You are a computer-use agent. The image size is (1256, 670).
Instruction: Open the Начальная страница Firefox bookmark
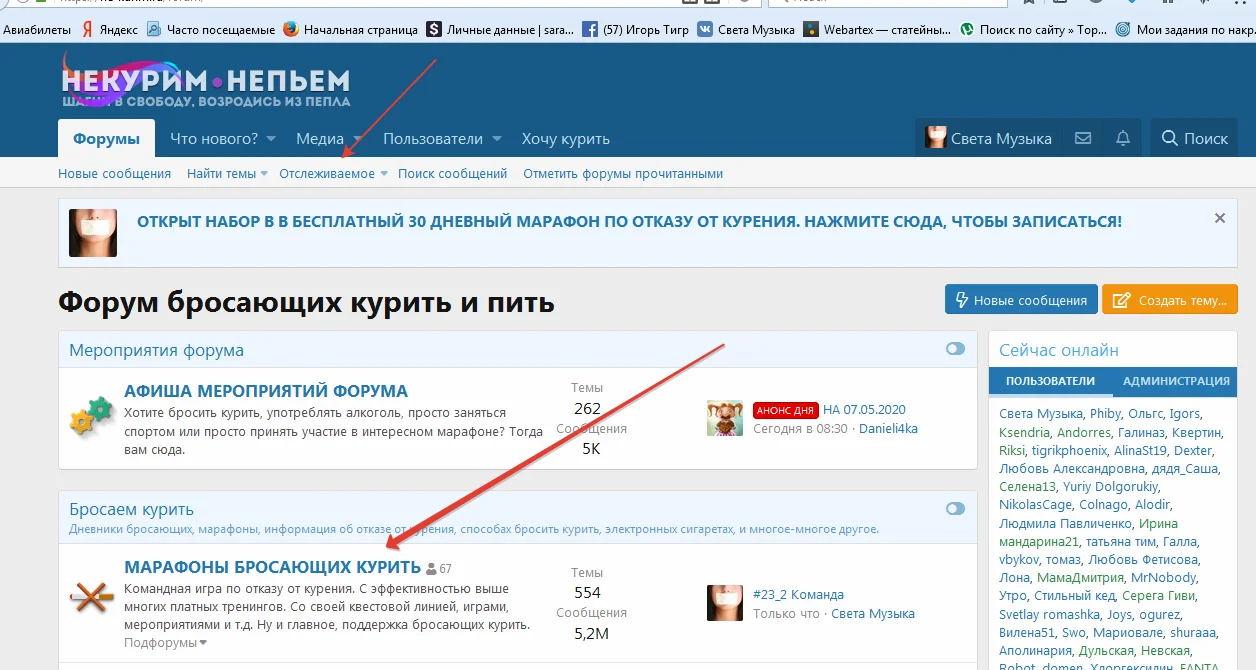(x=351, y=29)
